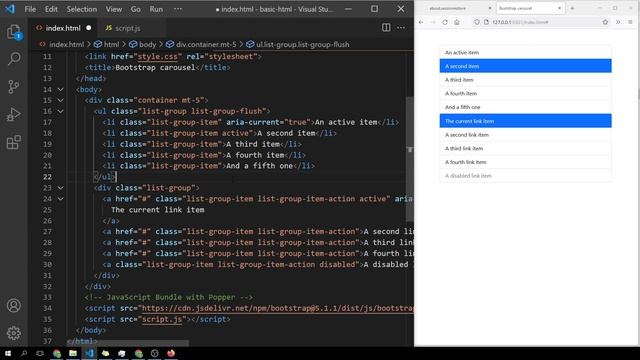Open Firefox from the taskbar
Image resolution: width=640 pixels, height=360 pixels.
click(171, 353)
